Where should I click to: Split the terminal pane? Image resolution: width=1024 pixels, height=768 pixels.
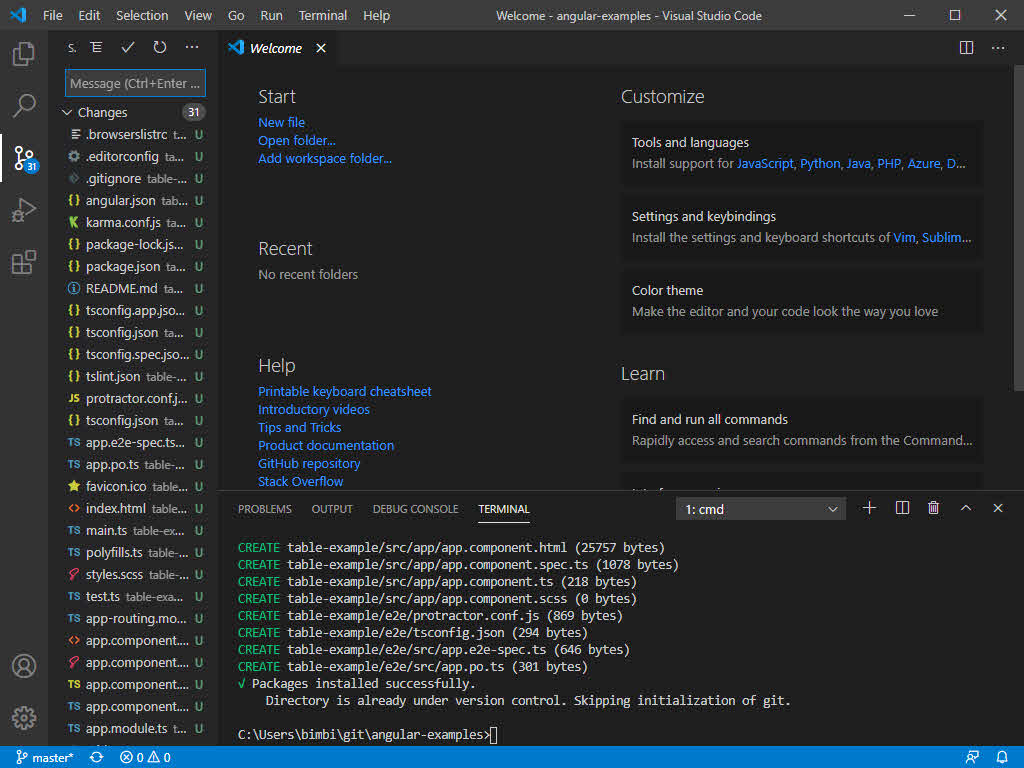902,508
